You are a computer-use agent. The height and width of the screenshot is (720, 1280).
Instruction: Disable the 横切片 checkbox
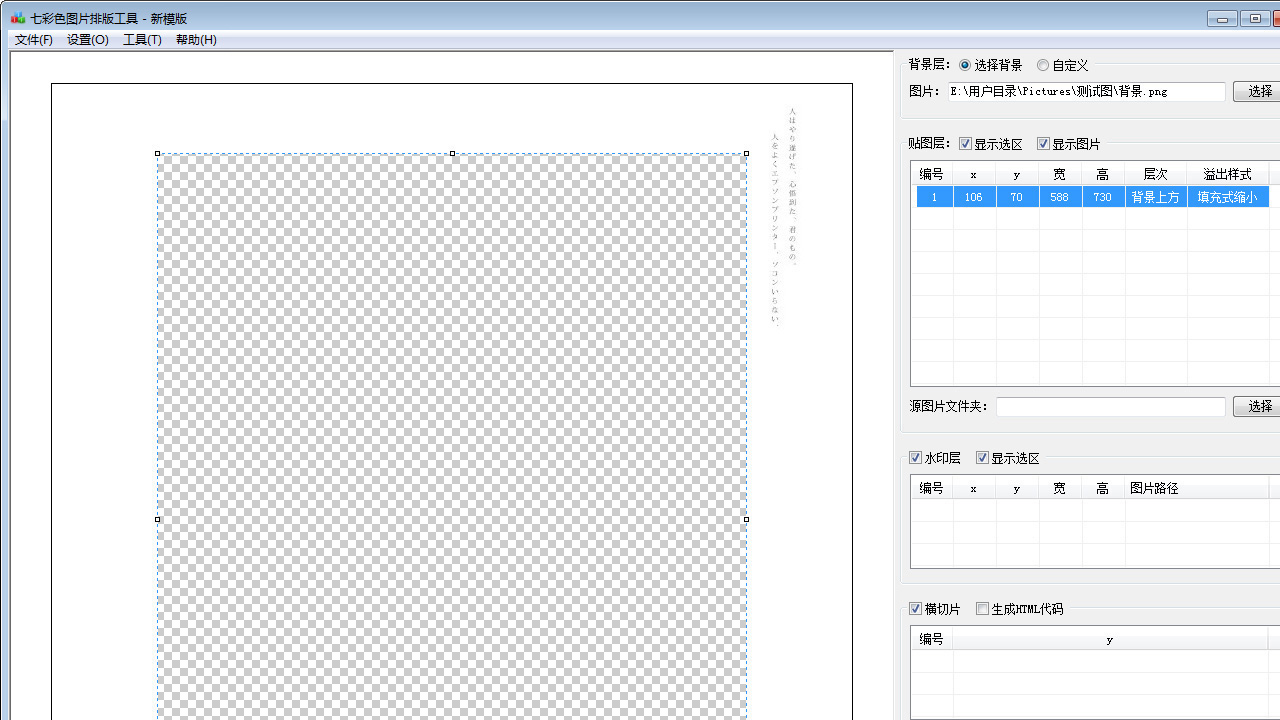(915, 608)
